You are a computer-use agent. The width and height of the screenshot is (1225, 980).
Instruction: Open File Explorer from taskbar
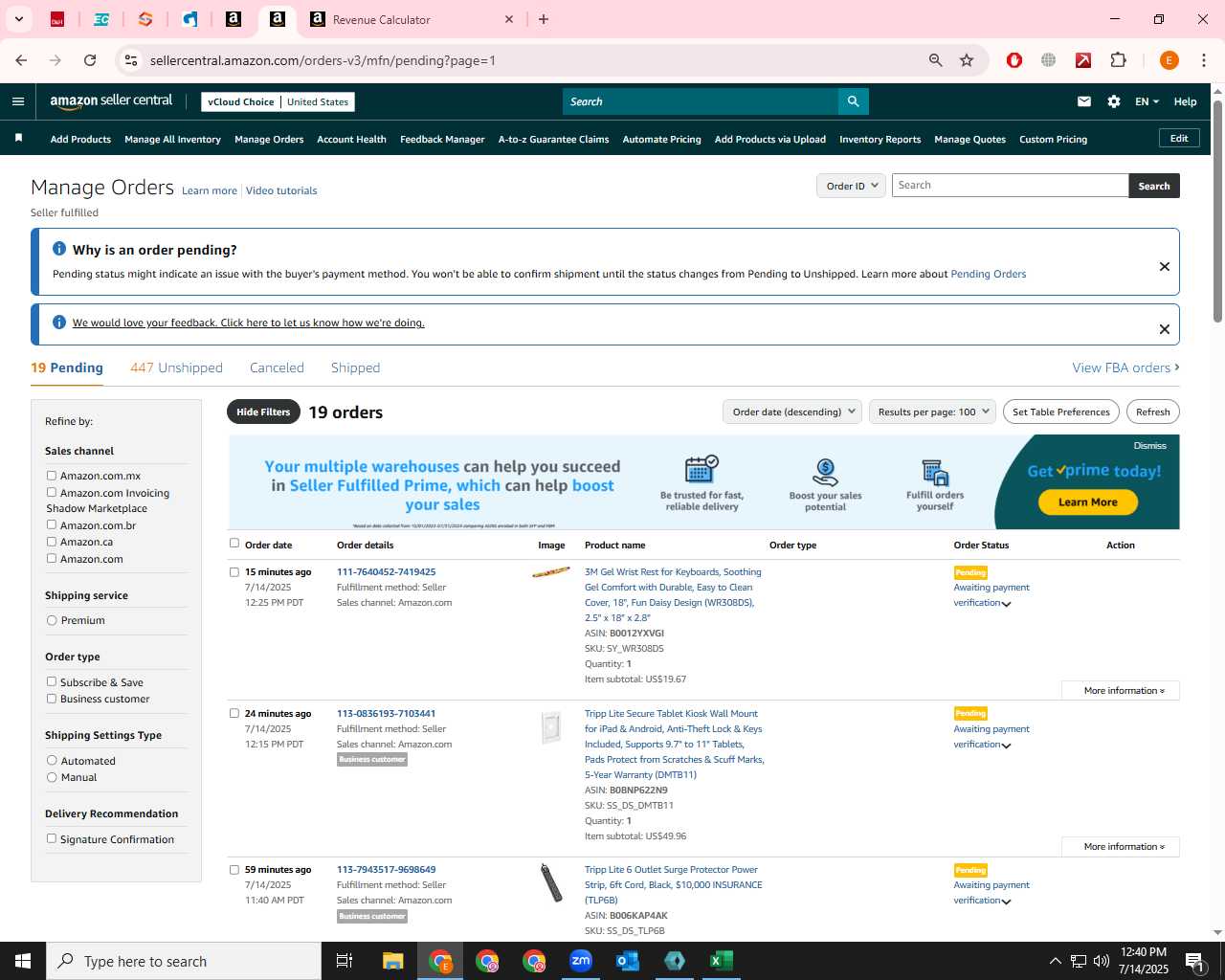pos(392,961)
